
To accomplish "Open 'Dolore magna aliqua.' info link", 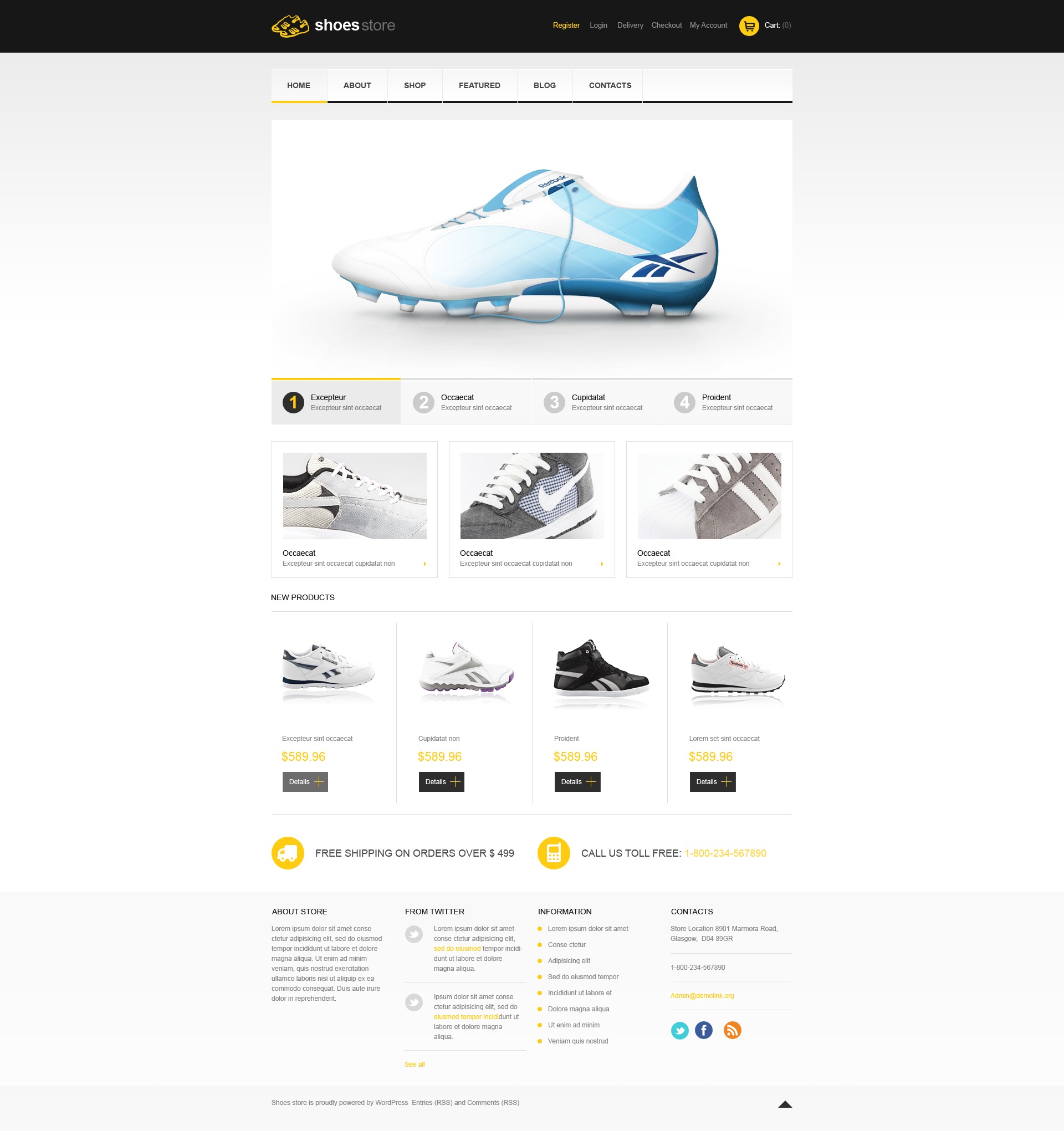I will 579,1009.
